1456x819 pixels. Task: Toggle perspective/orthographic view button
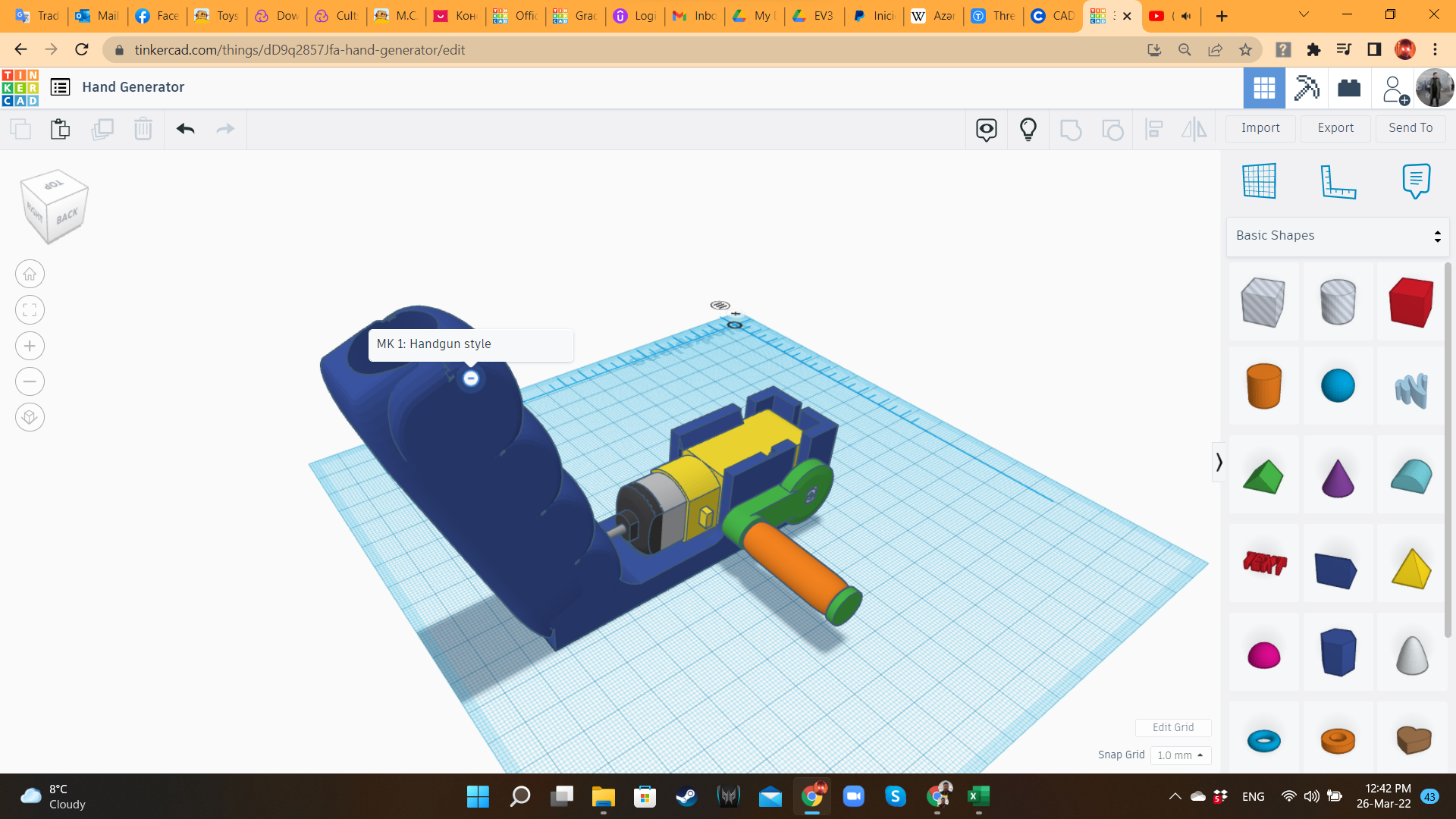point(30,417)
